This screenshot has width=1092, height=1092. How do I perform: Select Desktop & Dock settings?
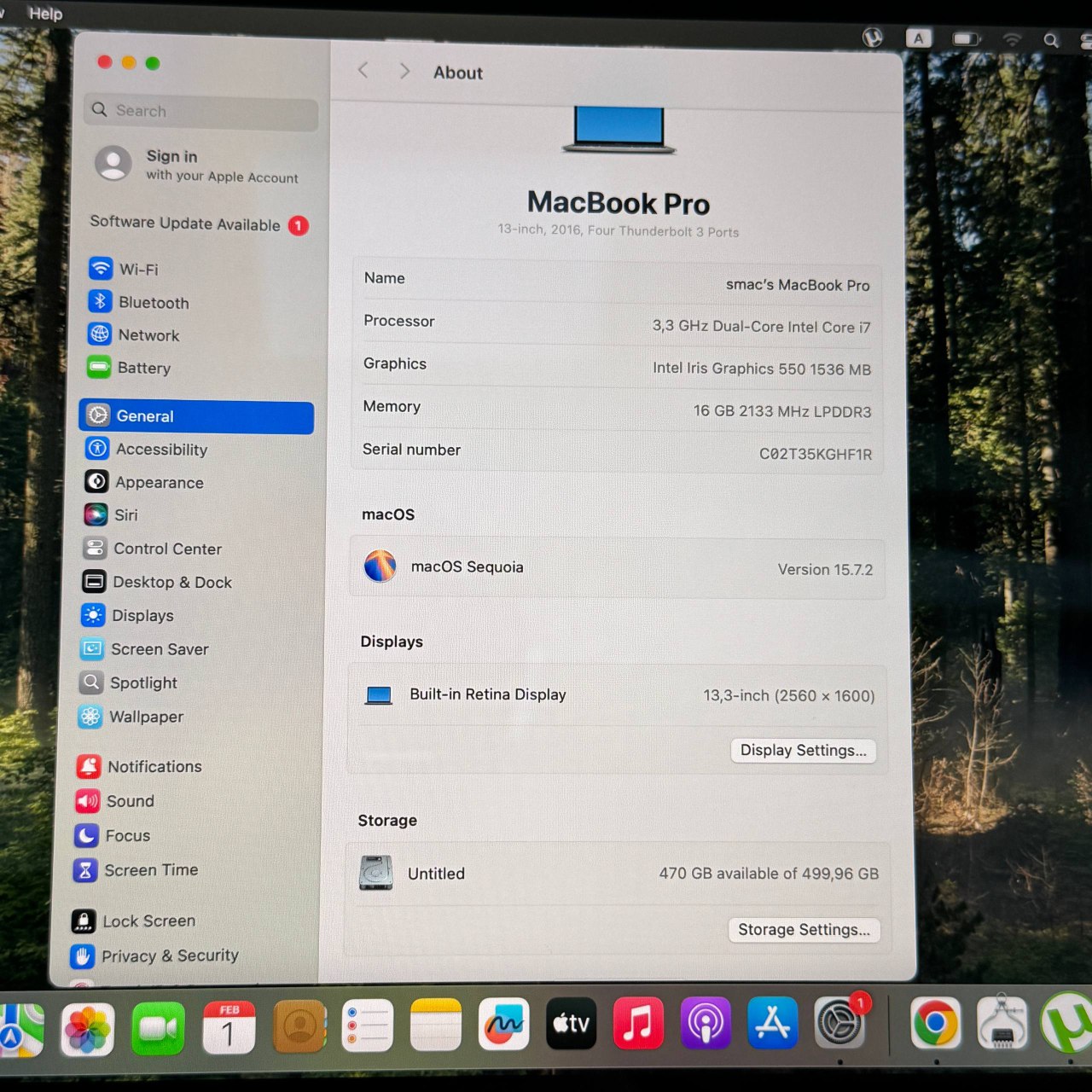(172, 582)
